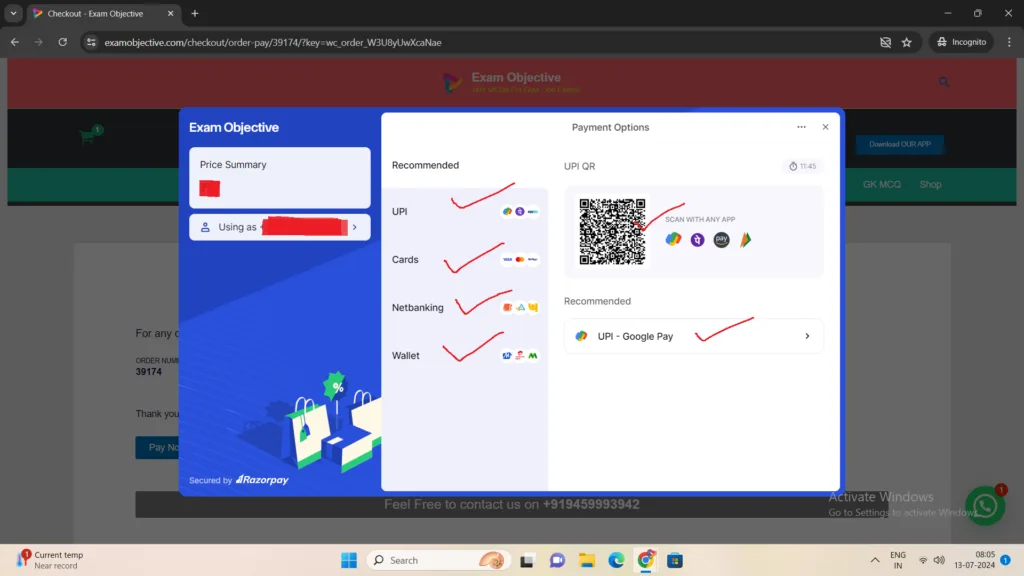The width and height of the screenshot is (1024, 576).
Task: Open Chrome three-dot menu
Action: click(1009, 42)
